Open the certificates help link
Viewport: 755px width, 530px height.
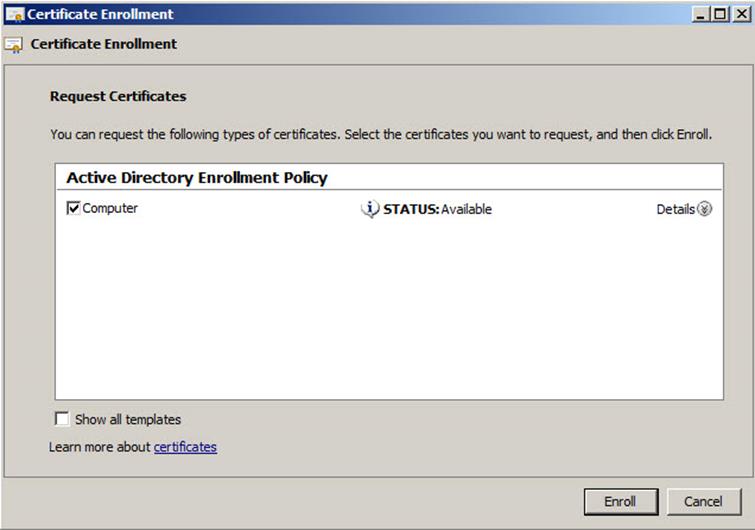tap(185, 447)
